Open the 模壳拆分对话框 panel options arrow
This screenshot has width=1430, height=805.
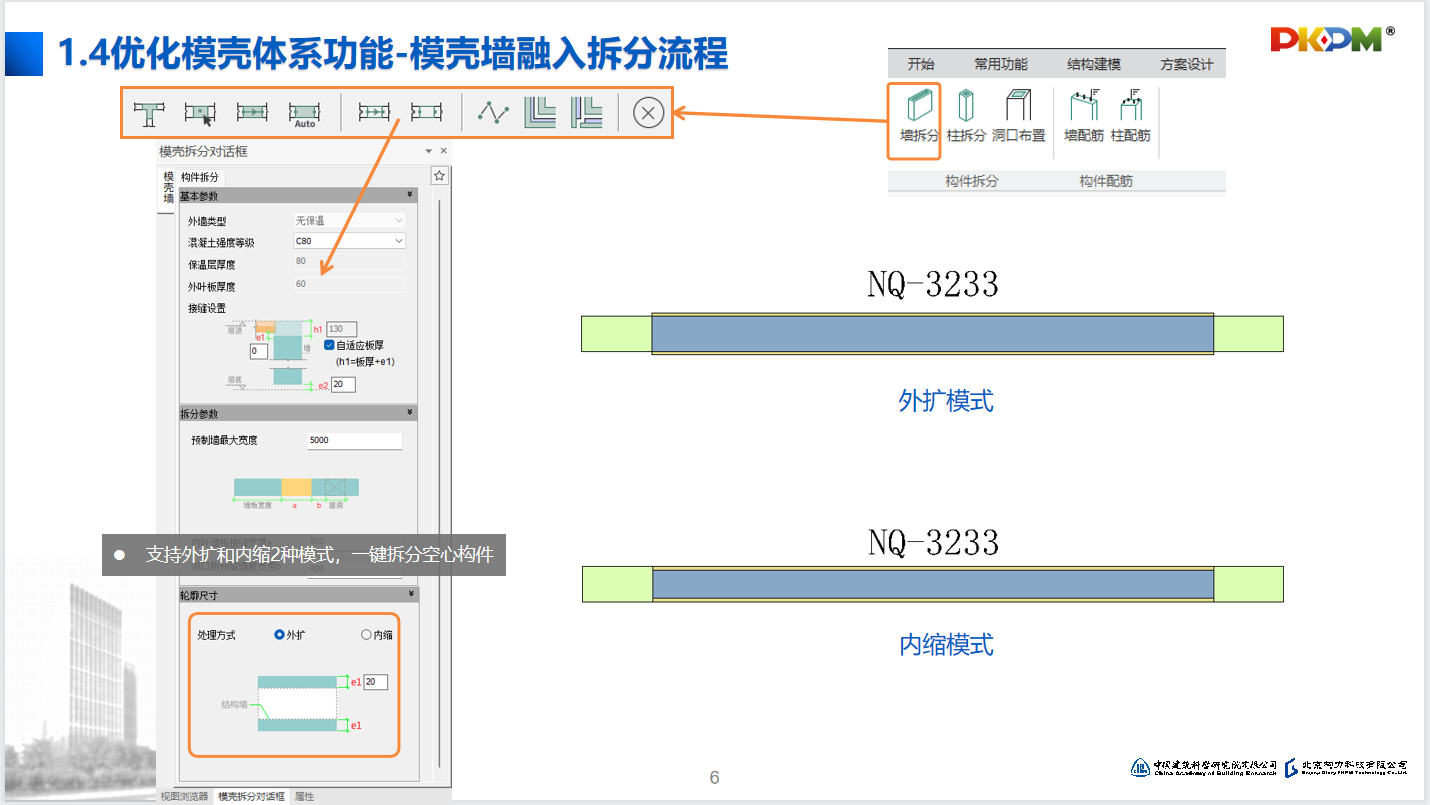429,151
